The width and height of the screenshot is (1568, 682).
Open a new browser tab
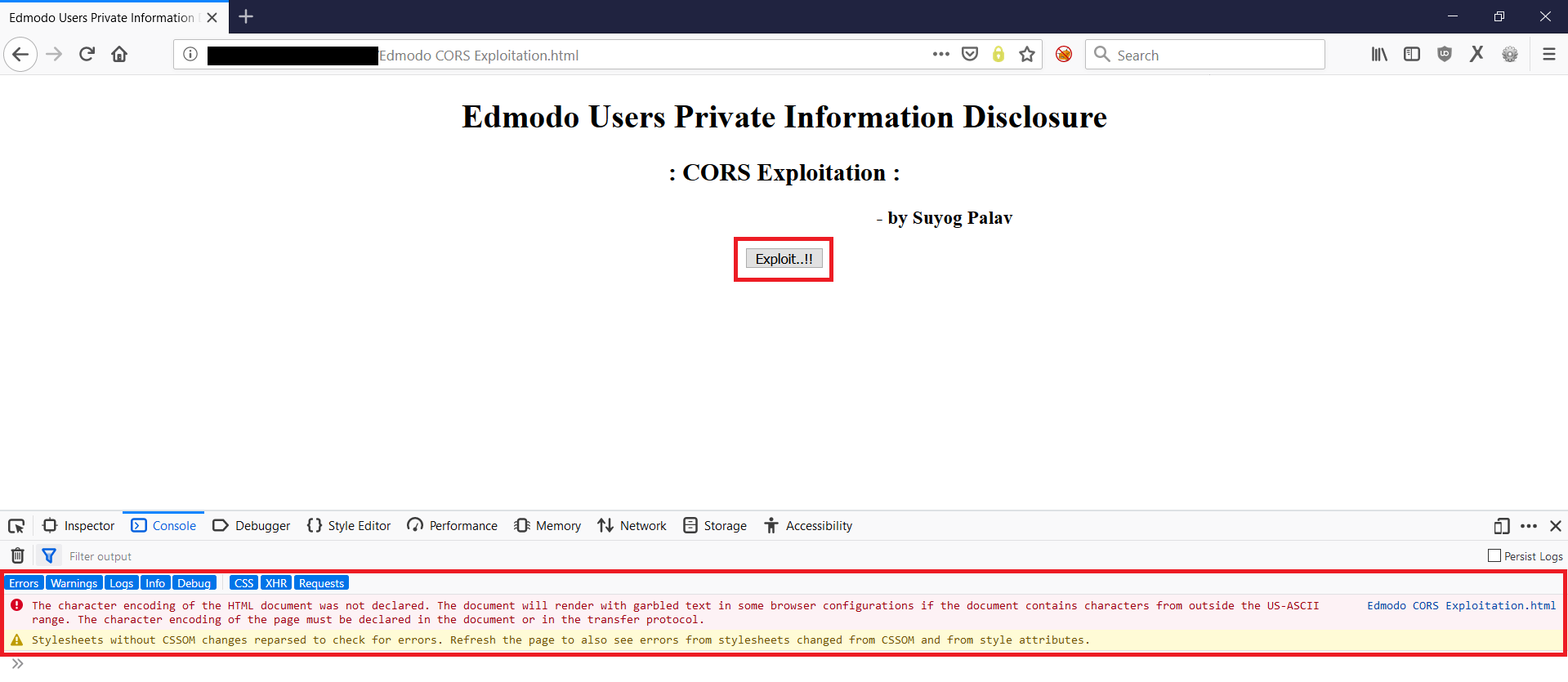(246, 16)
